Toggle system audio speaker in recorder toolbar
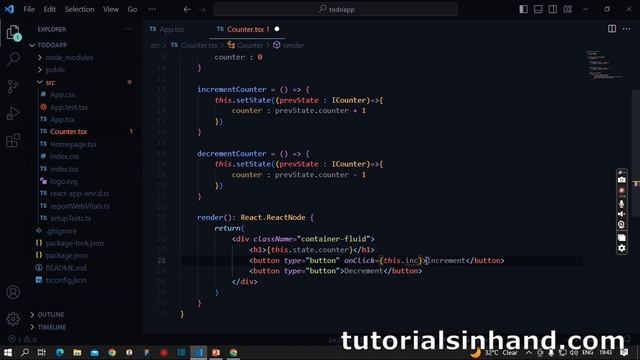This screenshot has height=360, width=640. click(622, 214)
